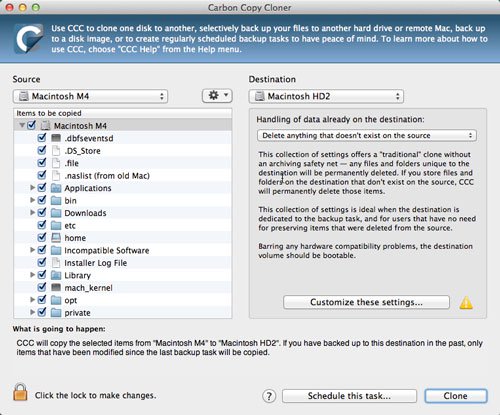
Task: Click the Clone button
Action: point(456,396)
